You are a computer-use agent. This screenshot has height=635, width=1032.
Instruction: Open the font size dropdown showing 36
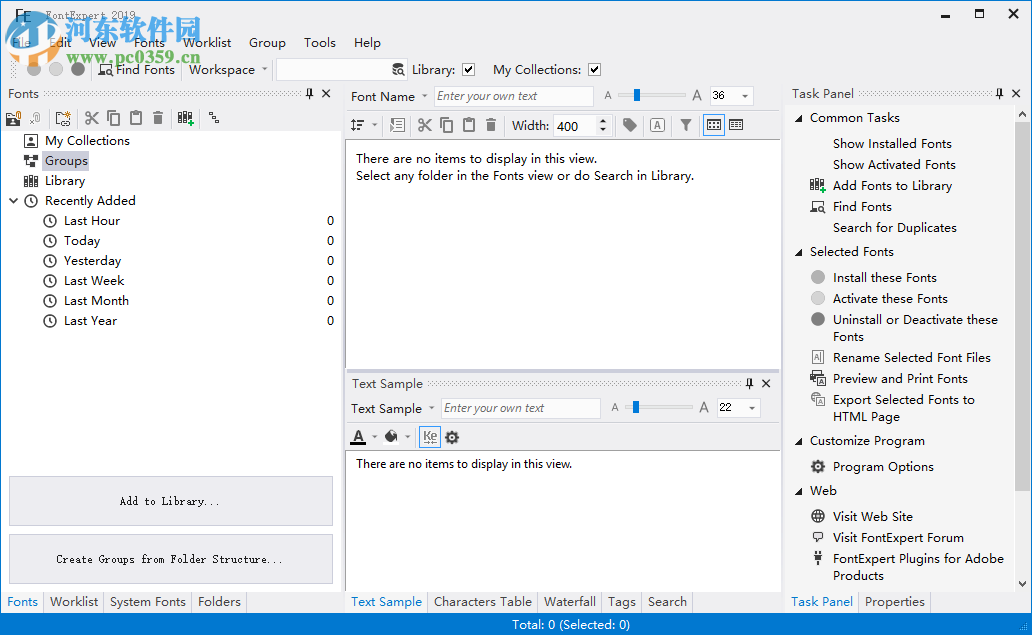tap(745, 95)
